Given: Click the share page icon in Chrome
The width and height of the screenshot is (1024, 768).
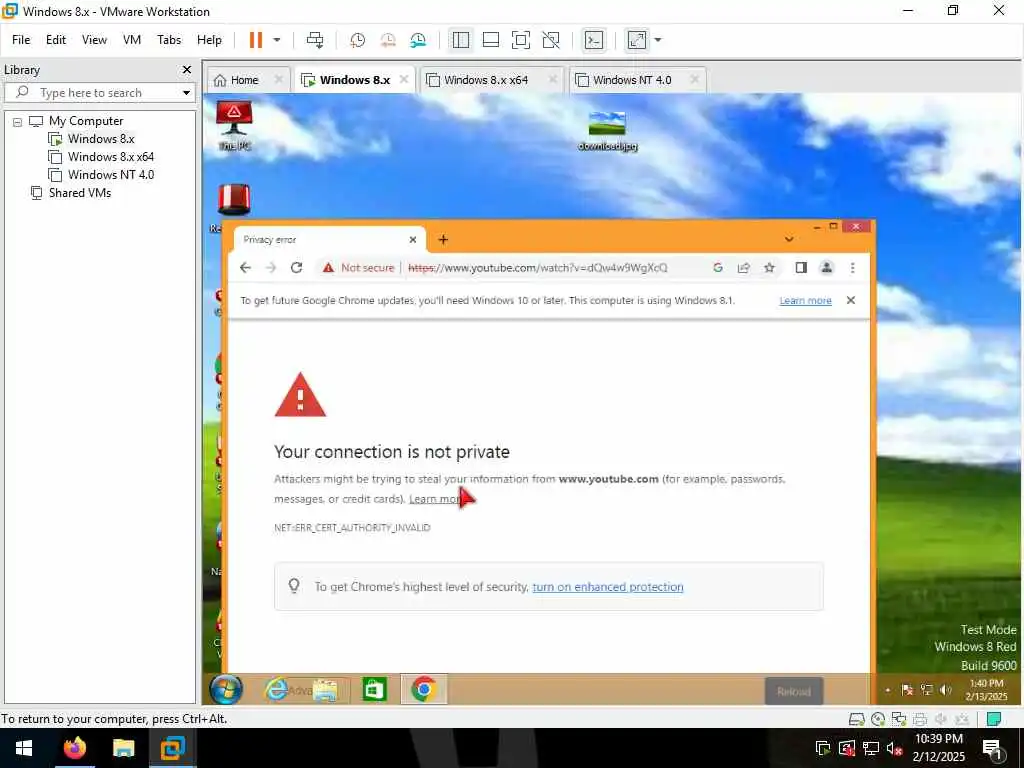Looking at the screenshot, I should click(x=743, y=268).
